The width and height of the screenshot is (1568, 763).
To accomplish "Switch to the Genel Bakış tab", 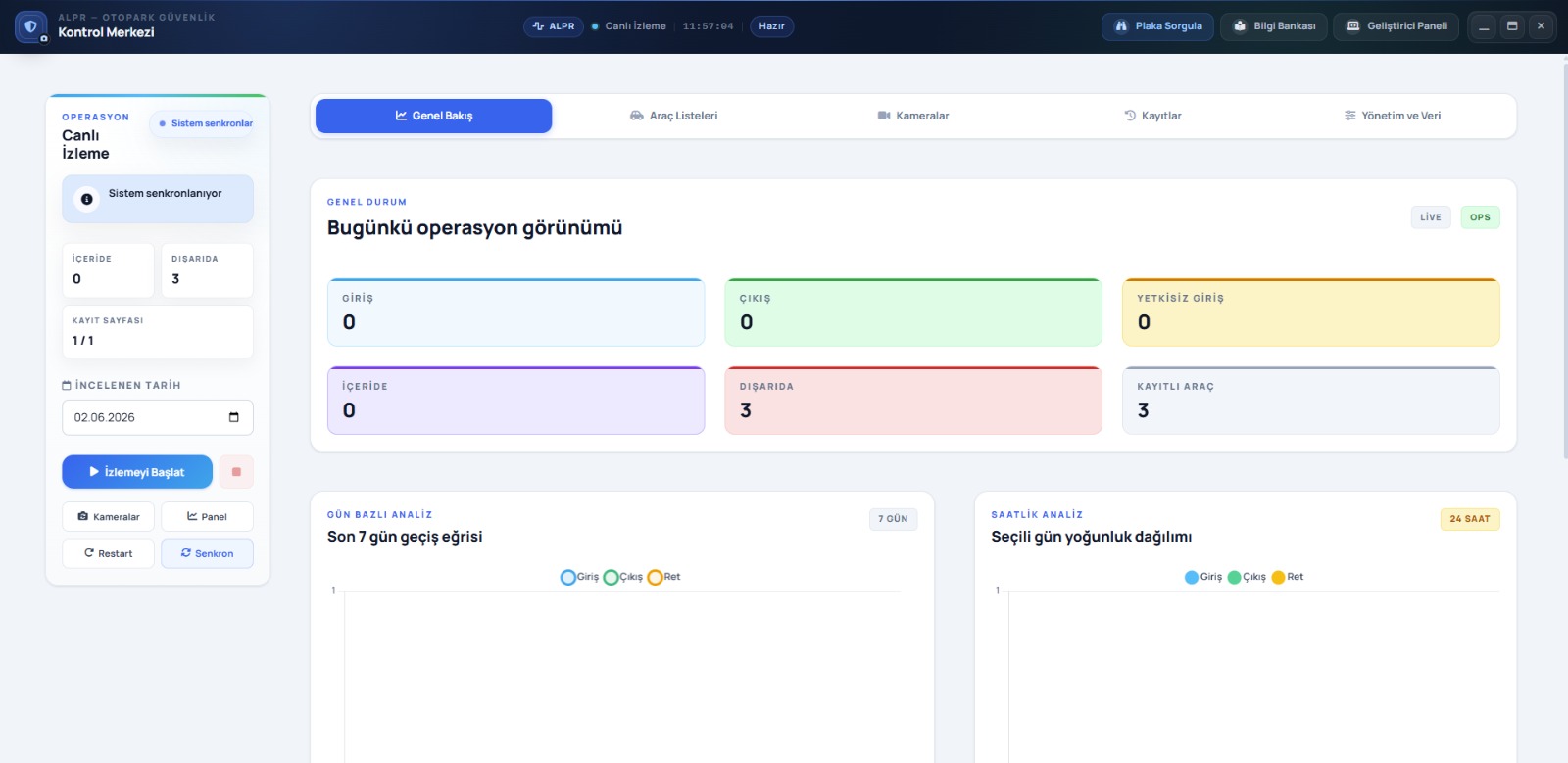I will coord(433,116).
